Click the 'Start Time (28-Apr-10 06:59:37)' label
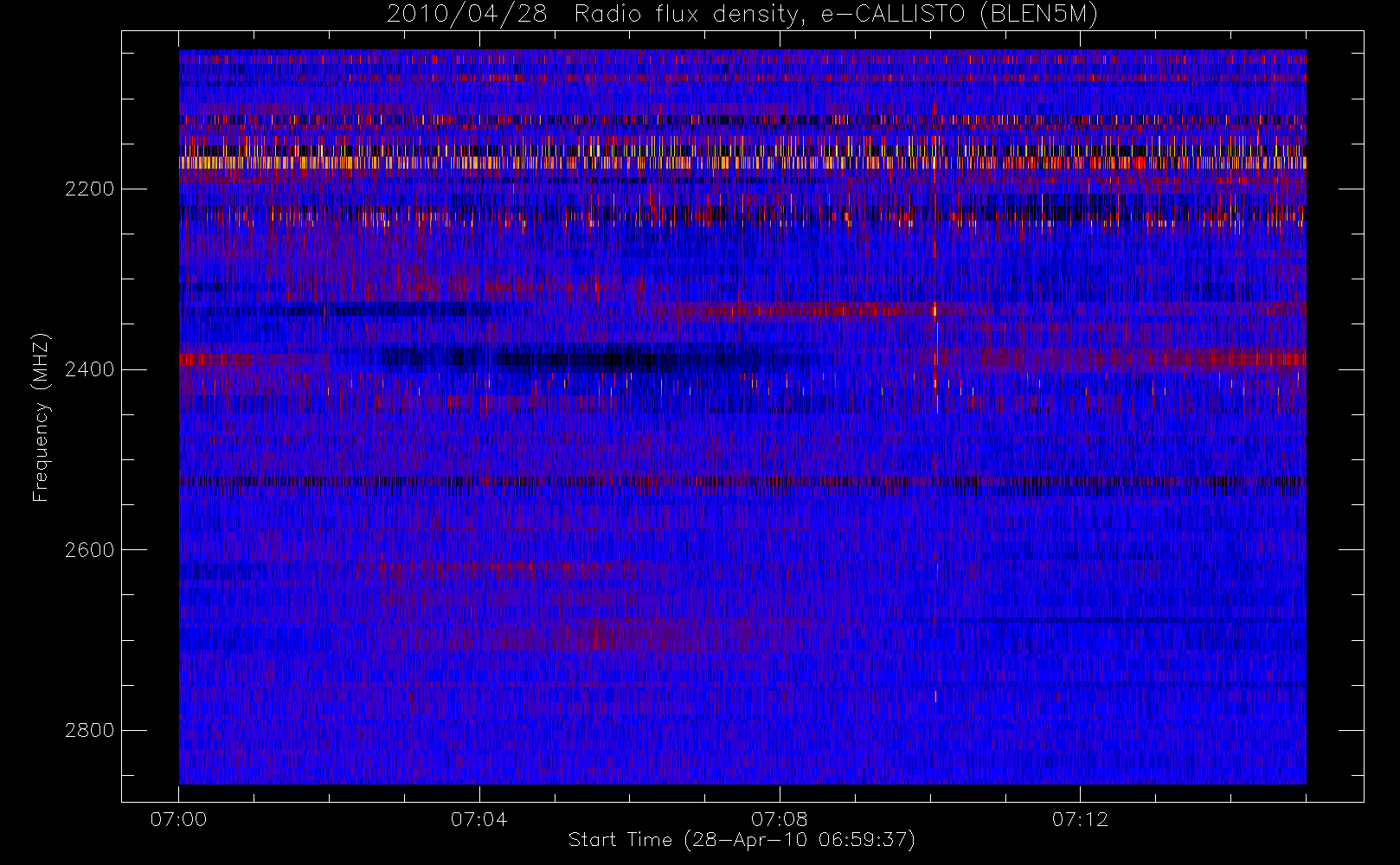This screenshot has height=865, width=1400. point(742,840)
